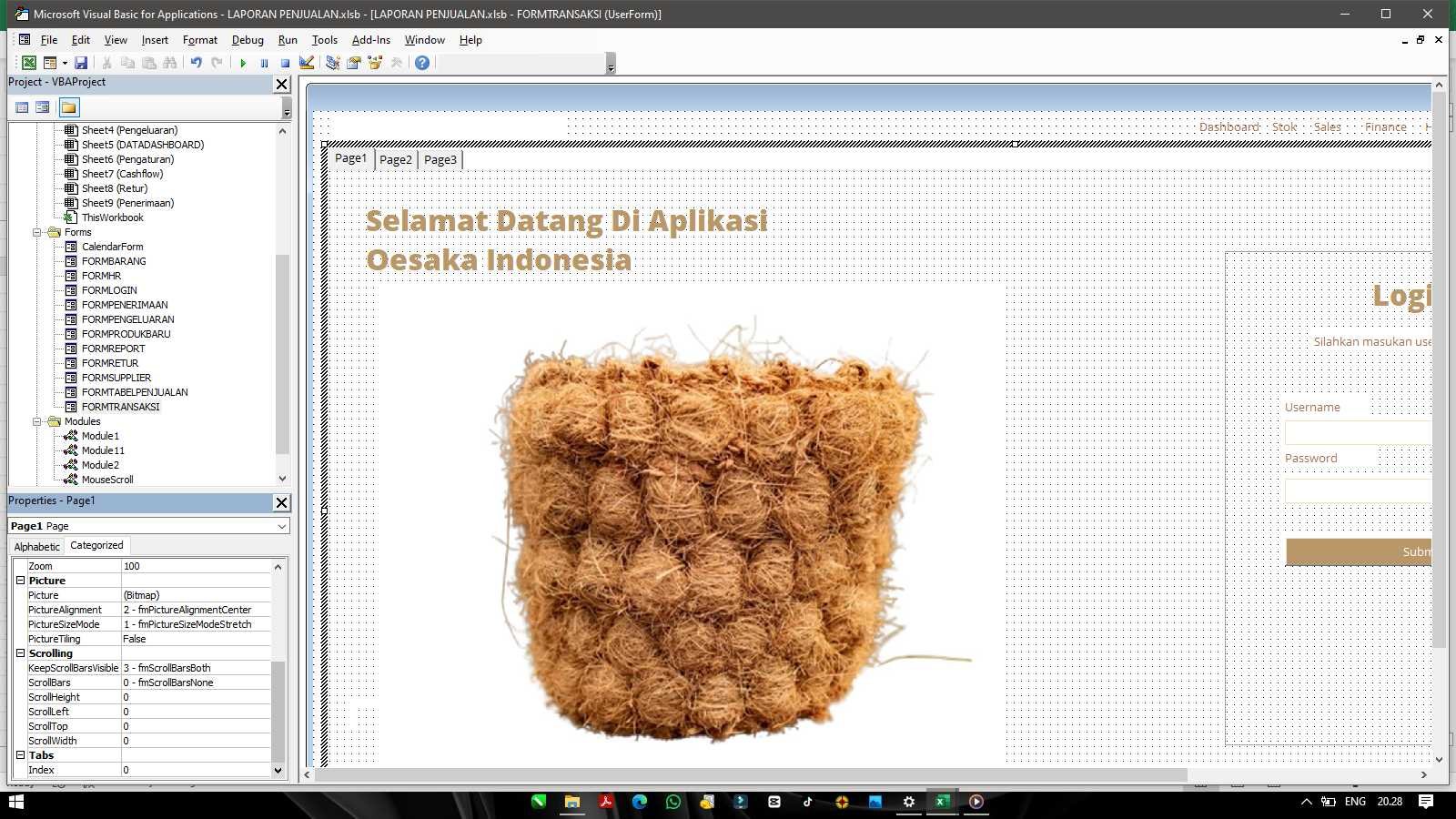Undo the last action
This screenshot has height=819, width=1456.
pos(196,63)
